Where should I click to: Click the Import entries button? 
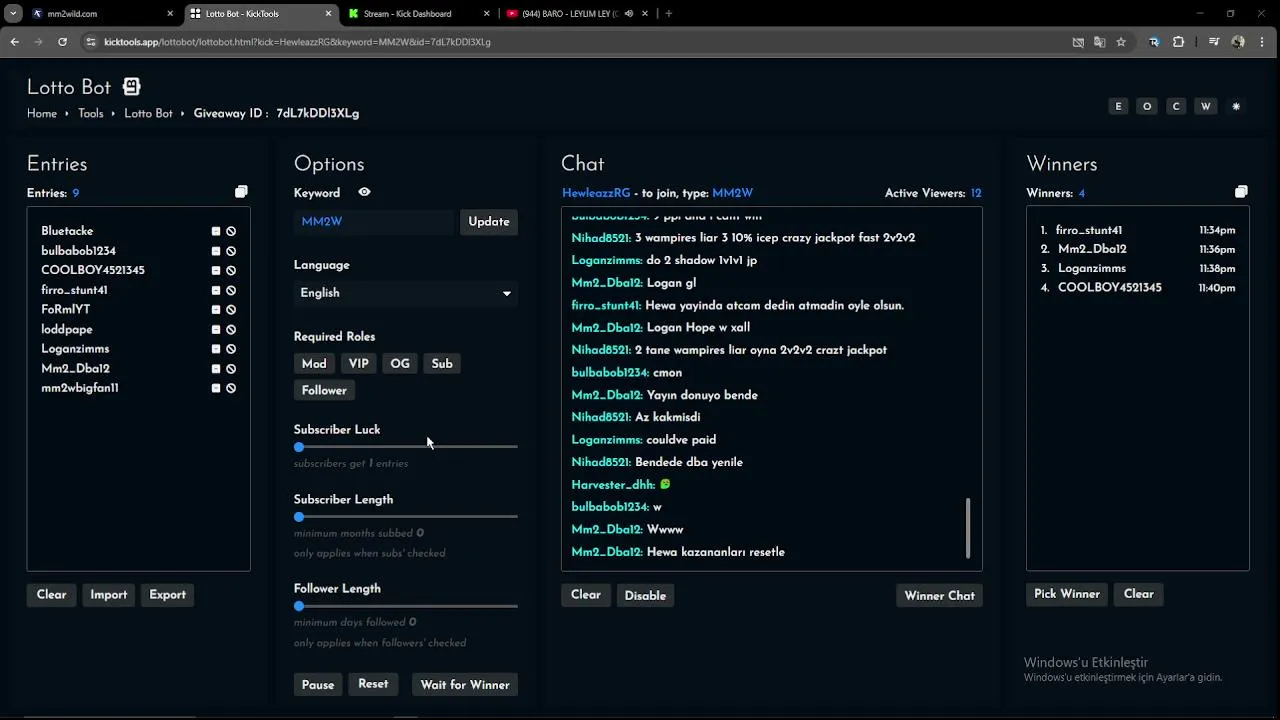pyautogui.click(x=109, y=594)
